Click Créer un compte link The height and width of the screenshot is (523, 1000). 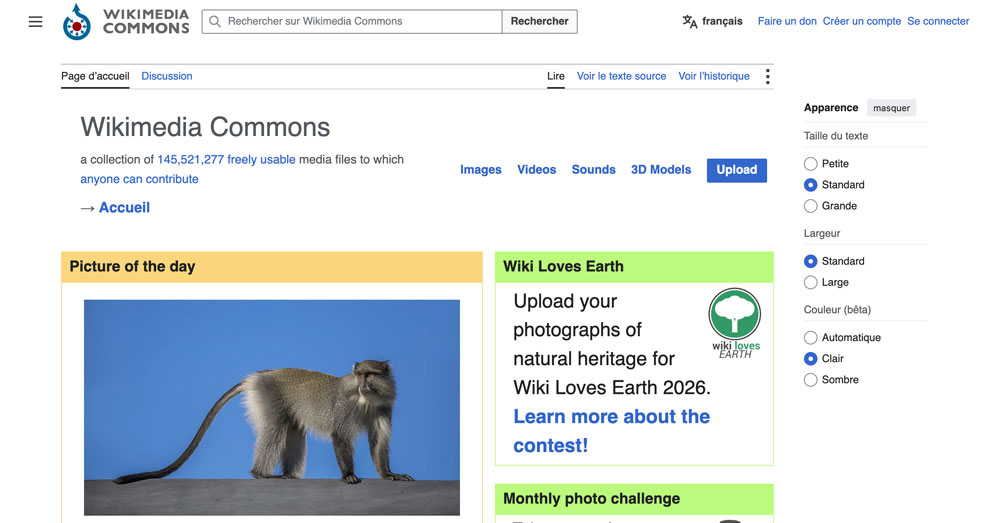(862, 21)
